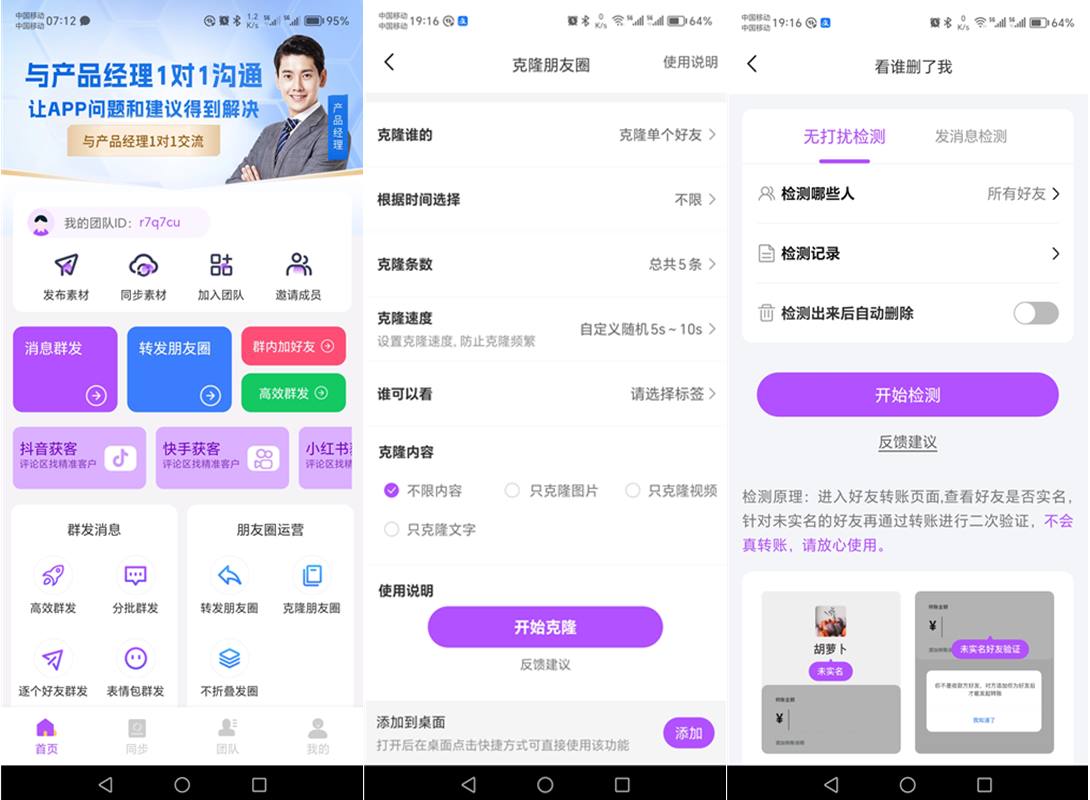The height and width of the screenshot is (800, 1090).
Task: Open the 不折叠发圈 layers icon
Action: [229, 658]
